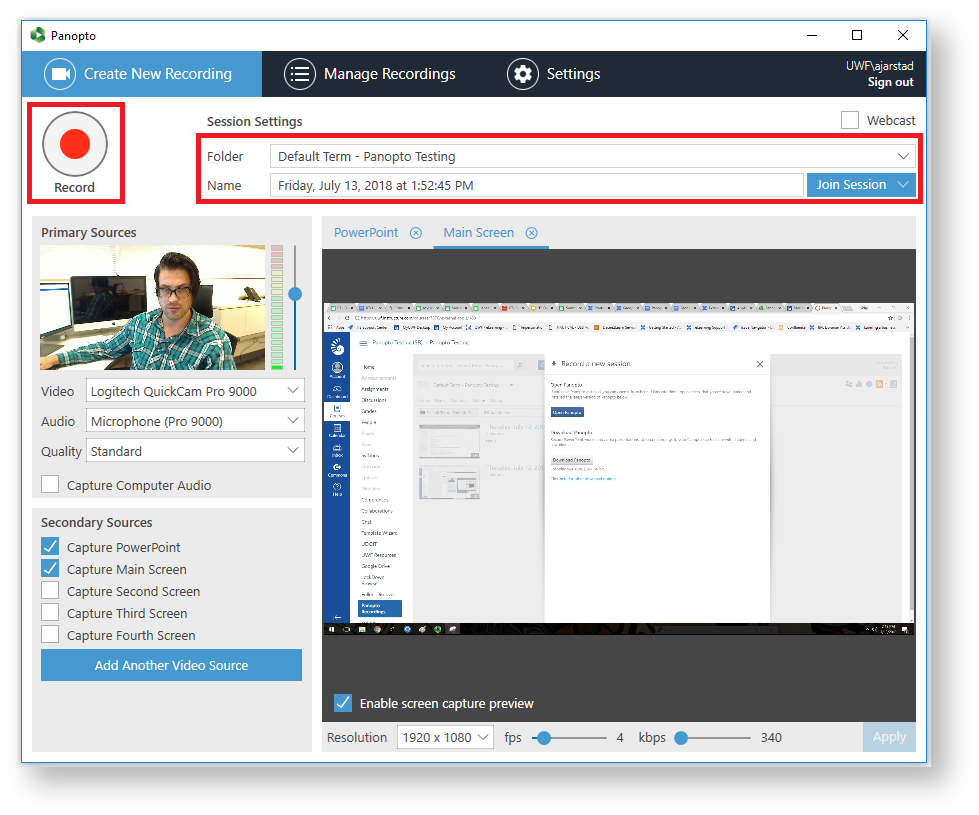Image resolution: width=979 pixels, height=815 pixels.
Task: Check Capture Fourth Screen
Action: coord(50,635)
